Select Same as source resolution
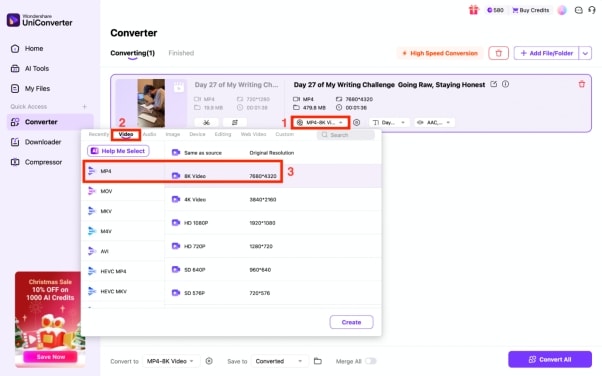 click(273, 152)
